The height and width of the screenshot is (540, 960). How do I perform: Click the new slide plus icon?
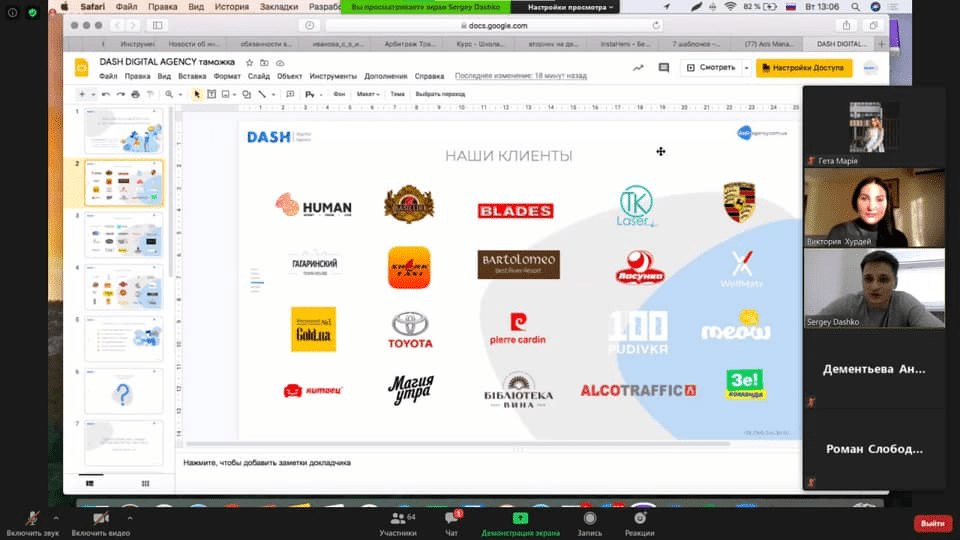coord(82,94)
